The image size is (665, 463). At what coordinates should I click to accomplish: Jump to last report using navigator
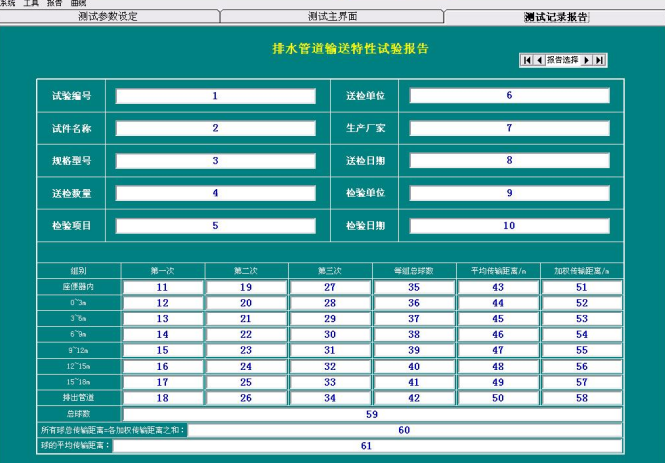(599, 60)
